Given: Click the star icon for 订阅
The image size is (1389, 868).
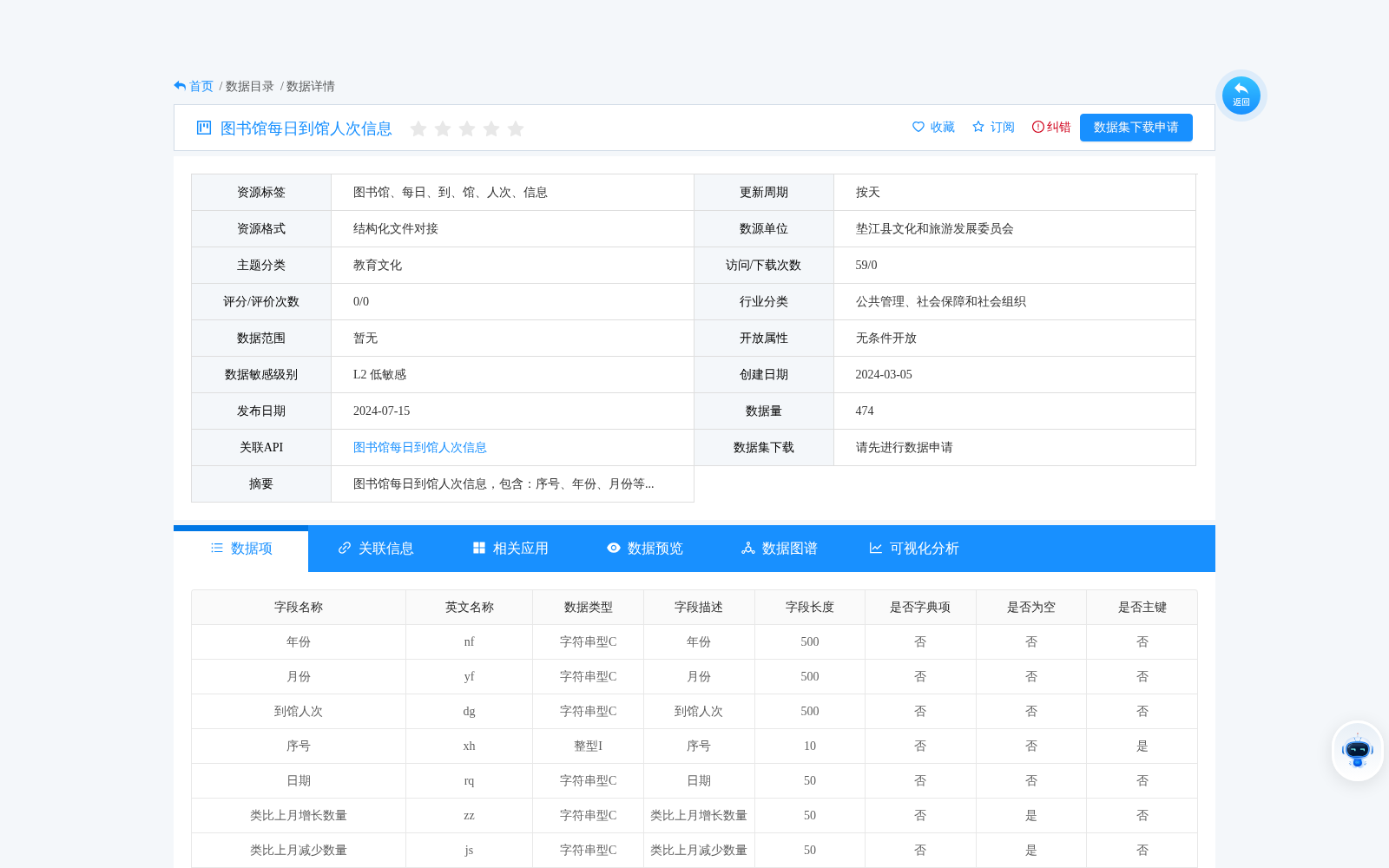Looking at the screenshot, I should point(978,127).
